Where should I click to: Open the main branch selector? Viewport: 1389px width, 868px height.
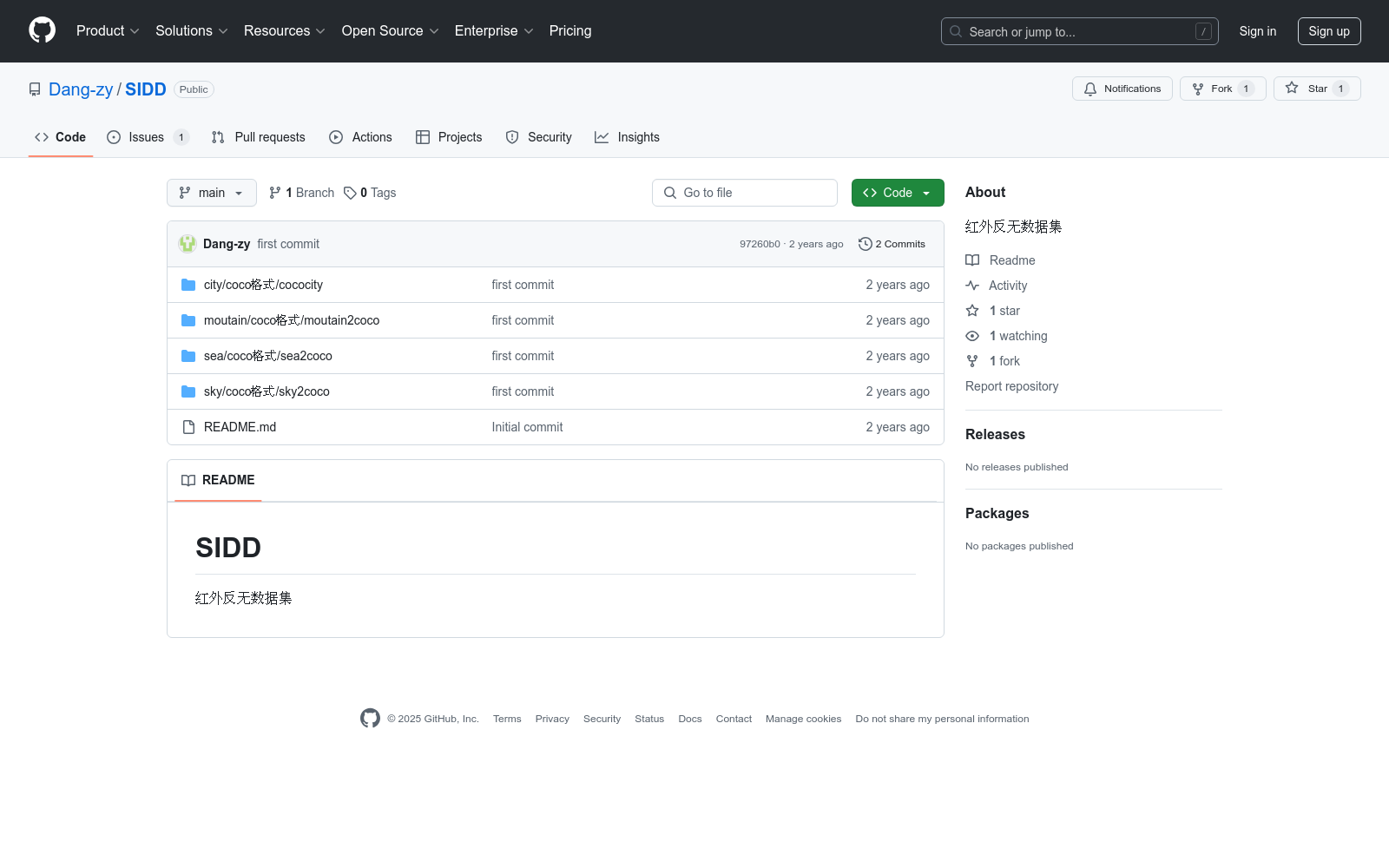click(x=212, y=193)
